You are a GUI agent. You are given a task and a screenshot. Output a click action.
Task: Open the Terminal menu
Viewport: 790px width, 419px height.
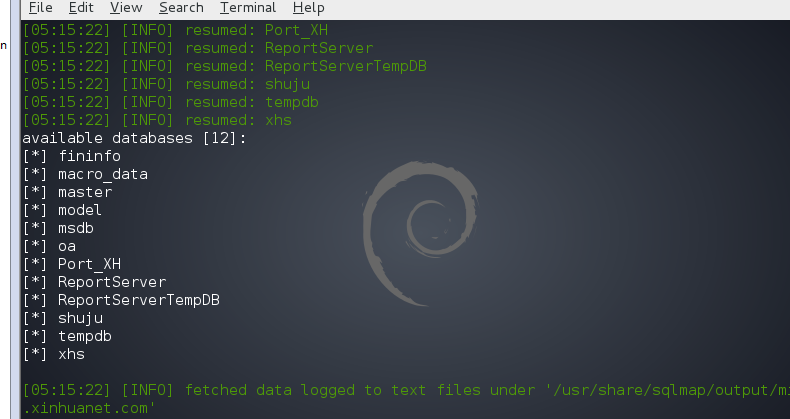tap(248, 8)
